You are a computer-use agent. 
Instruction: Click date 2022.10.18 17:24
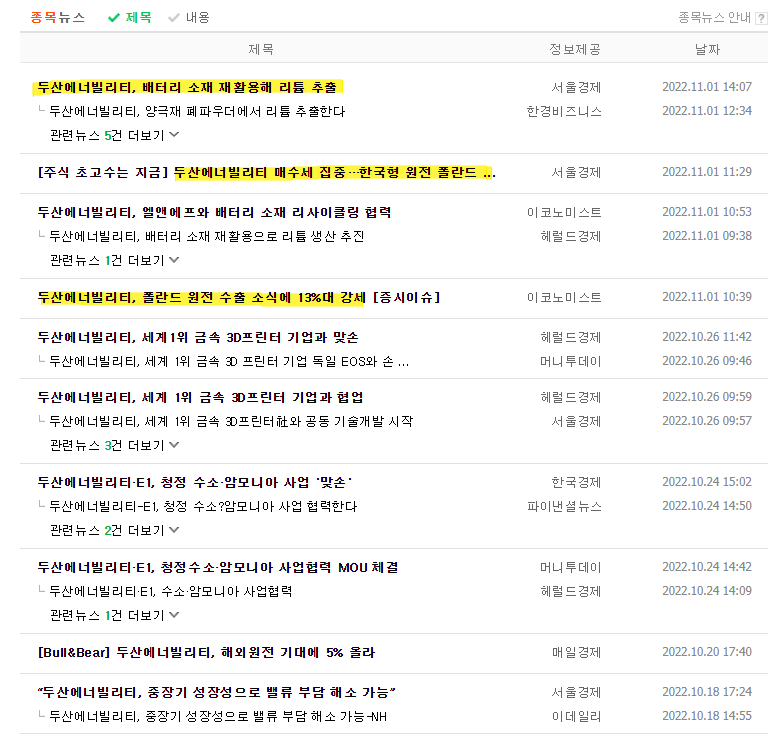(707, 692)
